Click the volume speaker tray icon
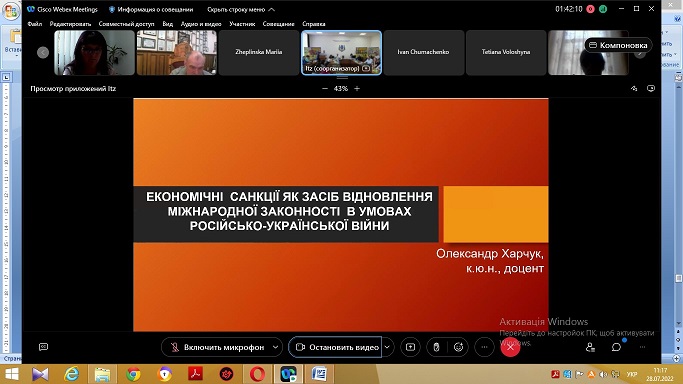The image size is (683, 384). (603, 374)
